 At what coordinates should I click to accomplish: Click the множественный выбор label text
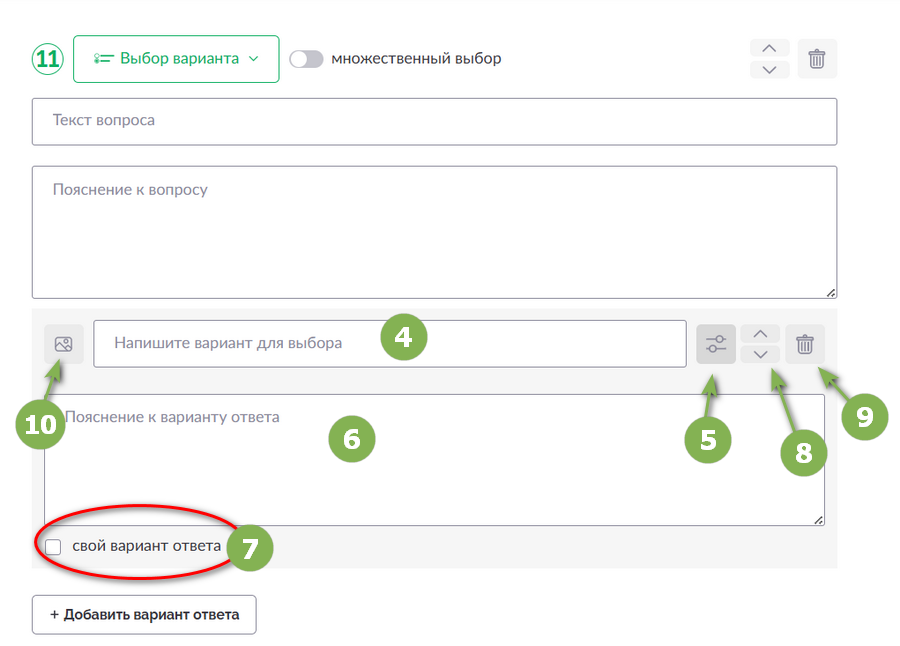pos(416,59)
